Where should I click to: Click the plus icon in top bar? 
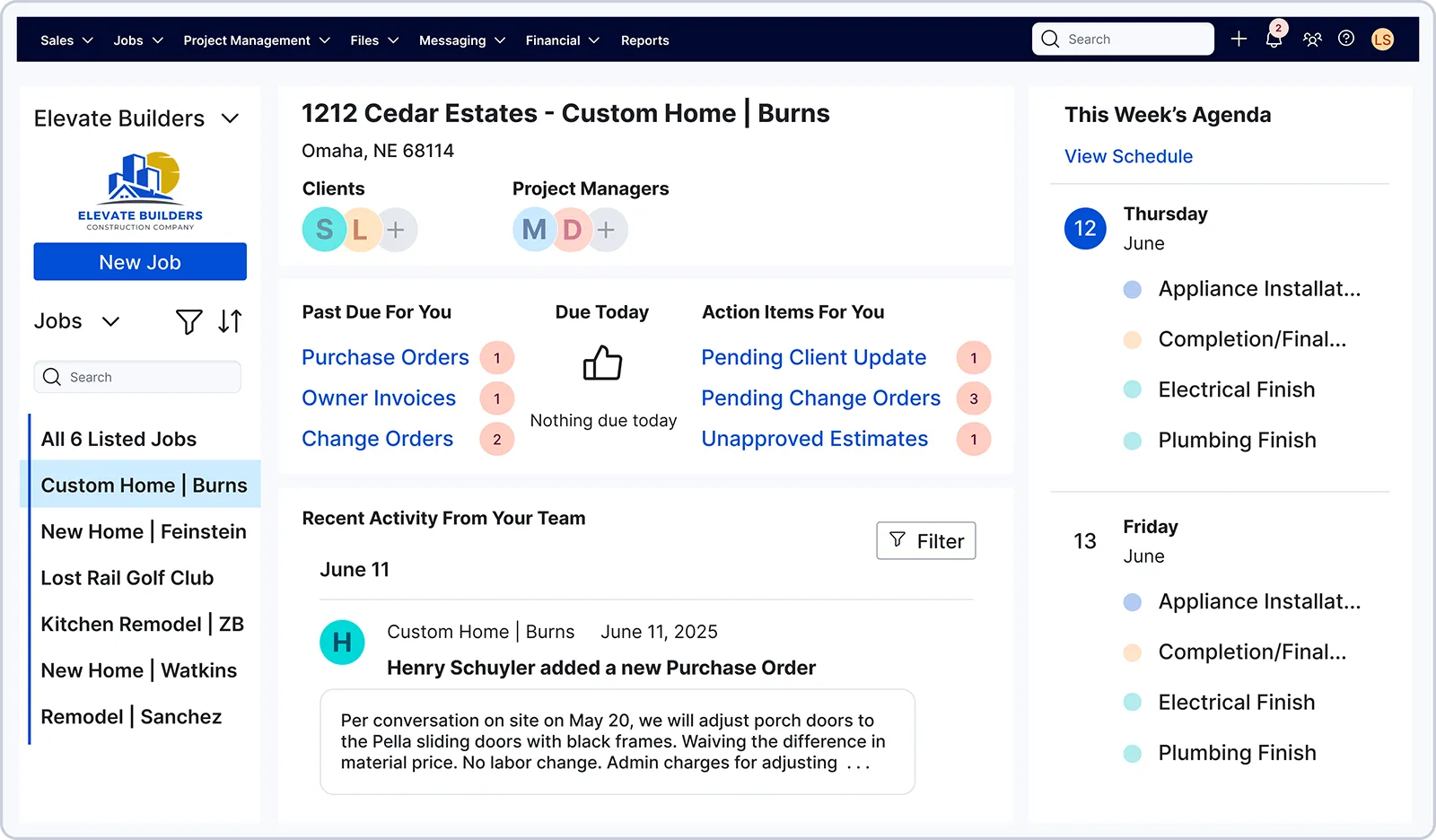click(x=1239, y=39)
